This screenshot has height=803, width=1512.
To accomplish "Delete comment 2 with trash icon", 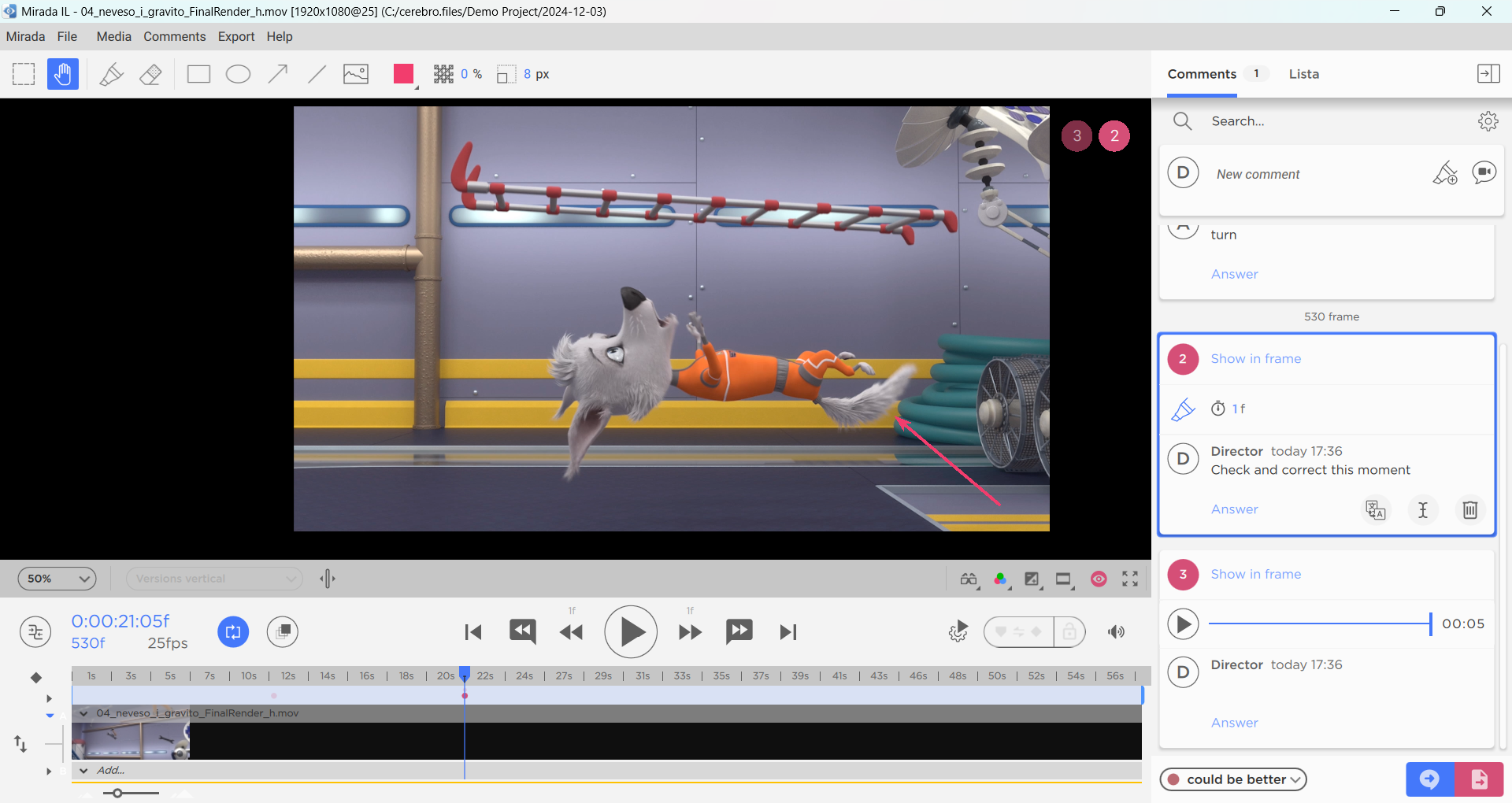I will 1469,510.
